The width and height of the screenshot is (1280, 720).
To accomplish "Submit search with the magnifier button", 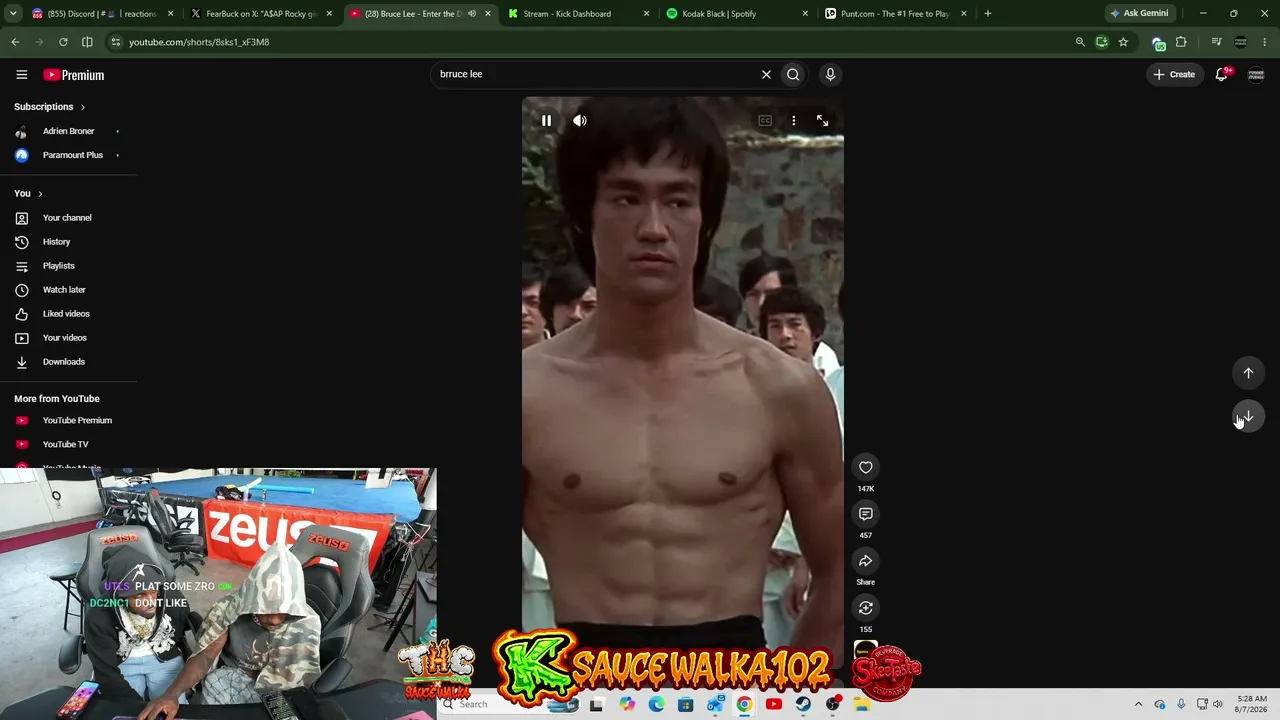I will tap(793, 74).
